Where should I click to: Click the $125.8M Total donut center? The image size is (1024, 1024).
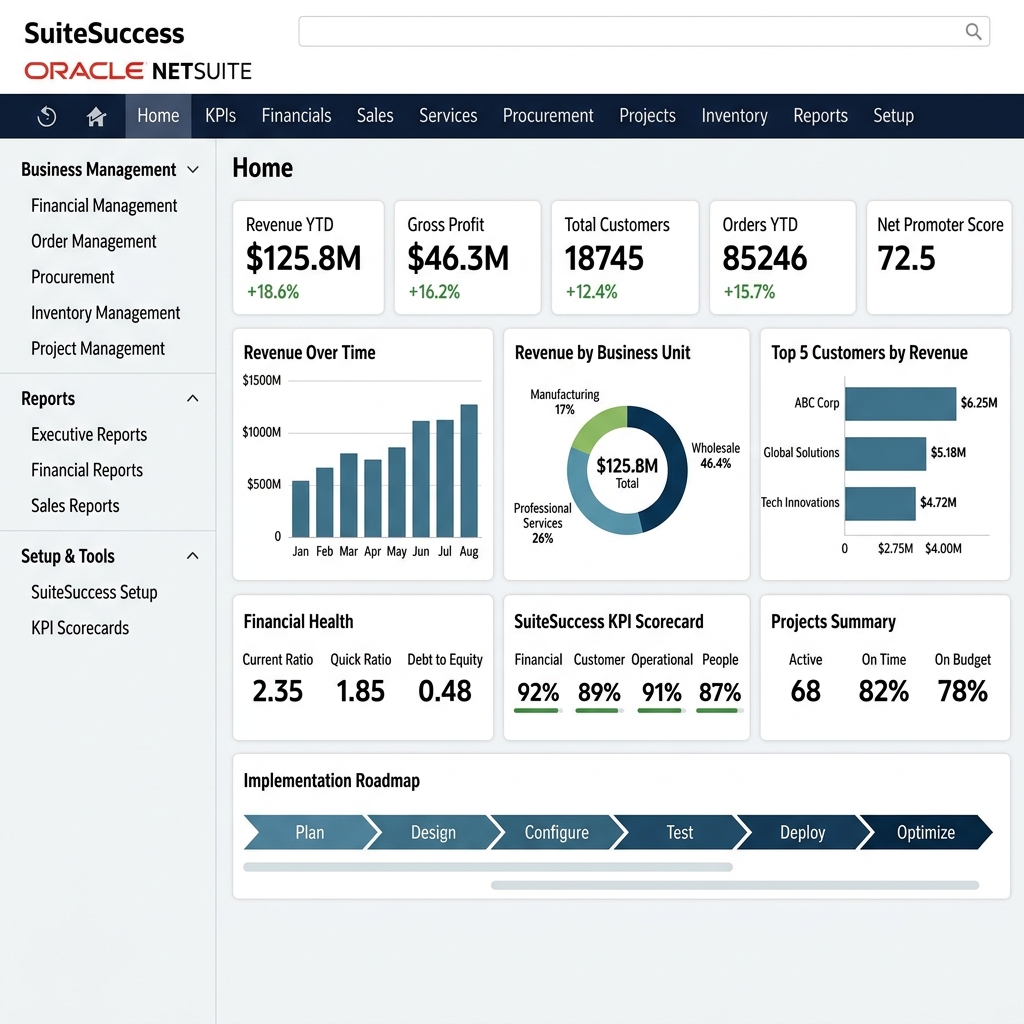coord(627,472)
